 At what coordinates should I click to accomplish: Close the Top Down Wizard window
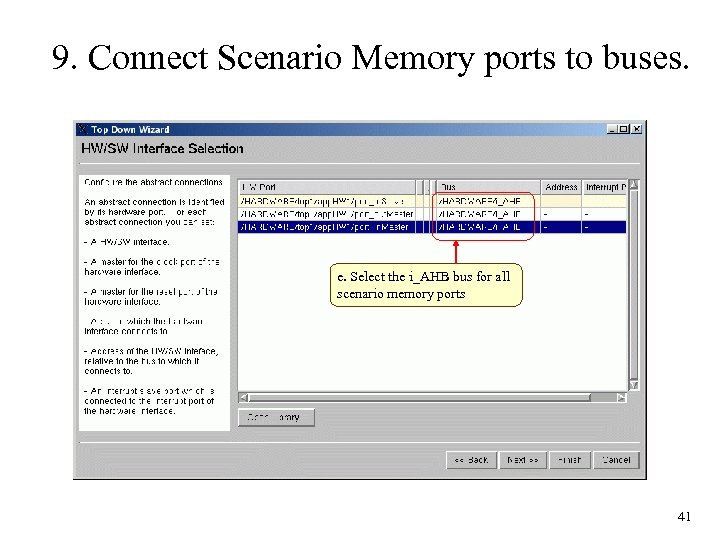point(636,129)
